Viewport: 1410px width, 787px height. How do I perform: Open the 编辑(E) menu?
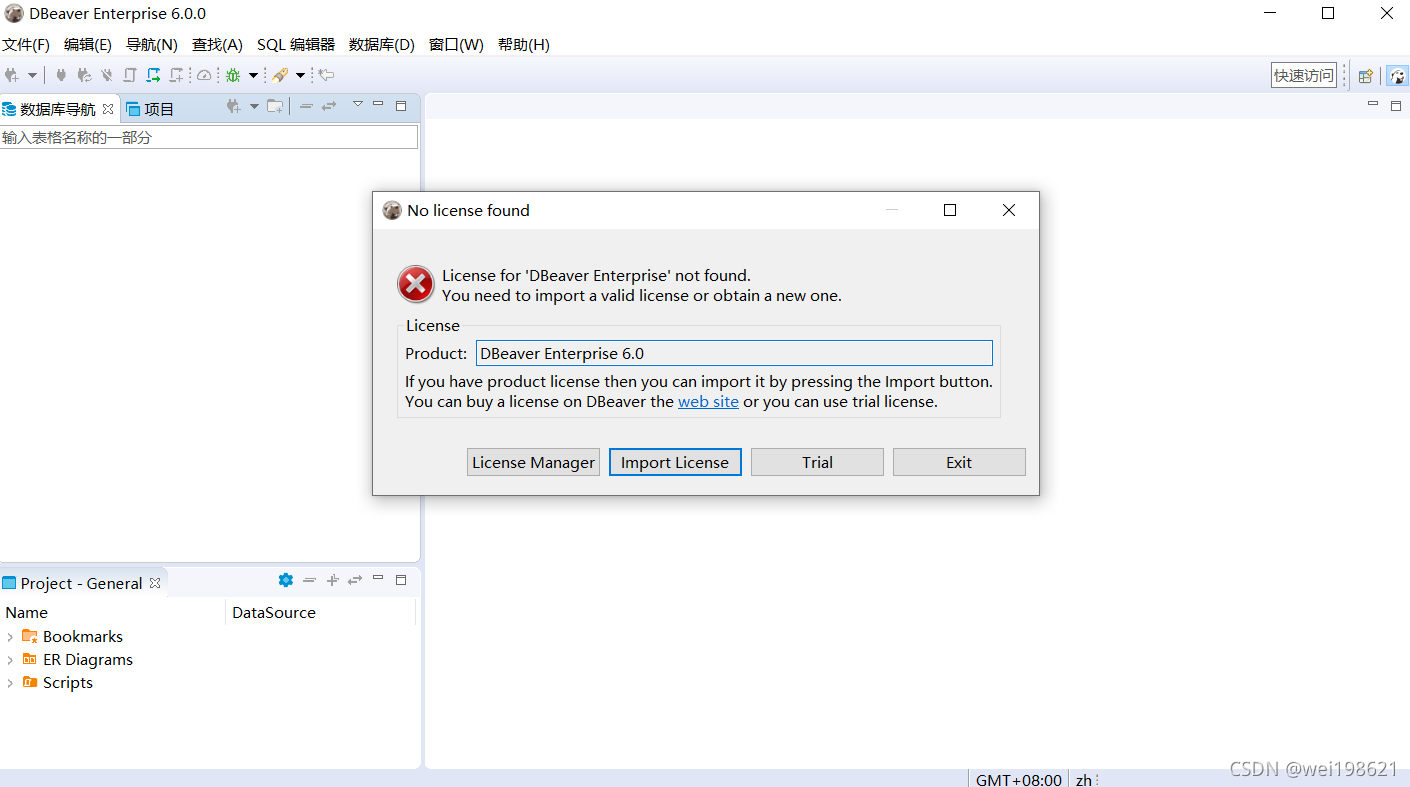pos(88,45)
